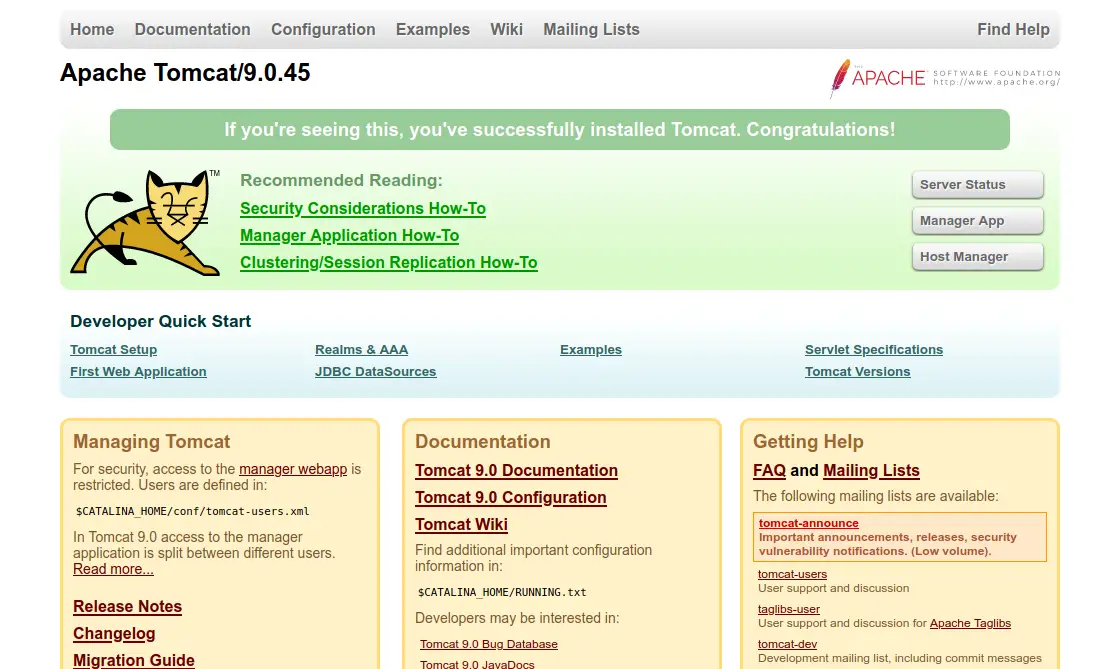1120x669 pixels.
Task: Follow the Tomcat Setup quick start link
Action: 114,350
